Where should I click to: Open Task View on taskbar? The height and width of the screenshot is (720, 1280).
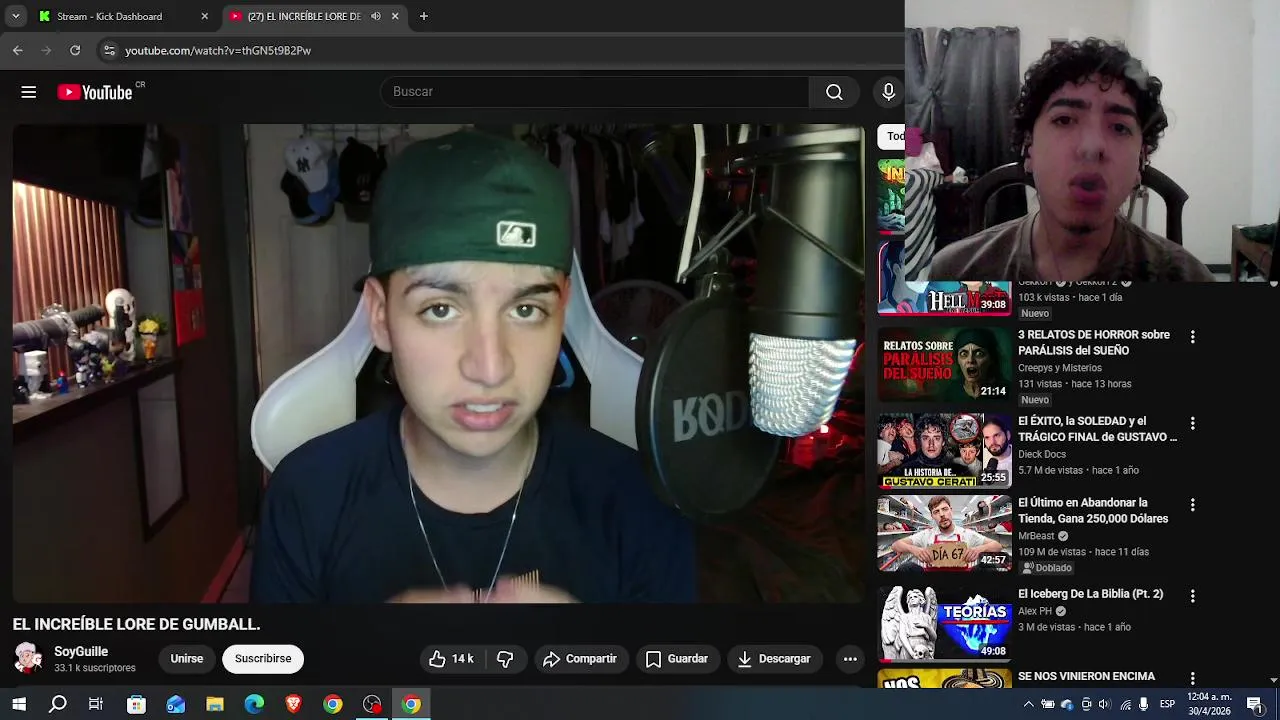(96, 704)
